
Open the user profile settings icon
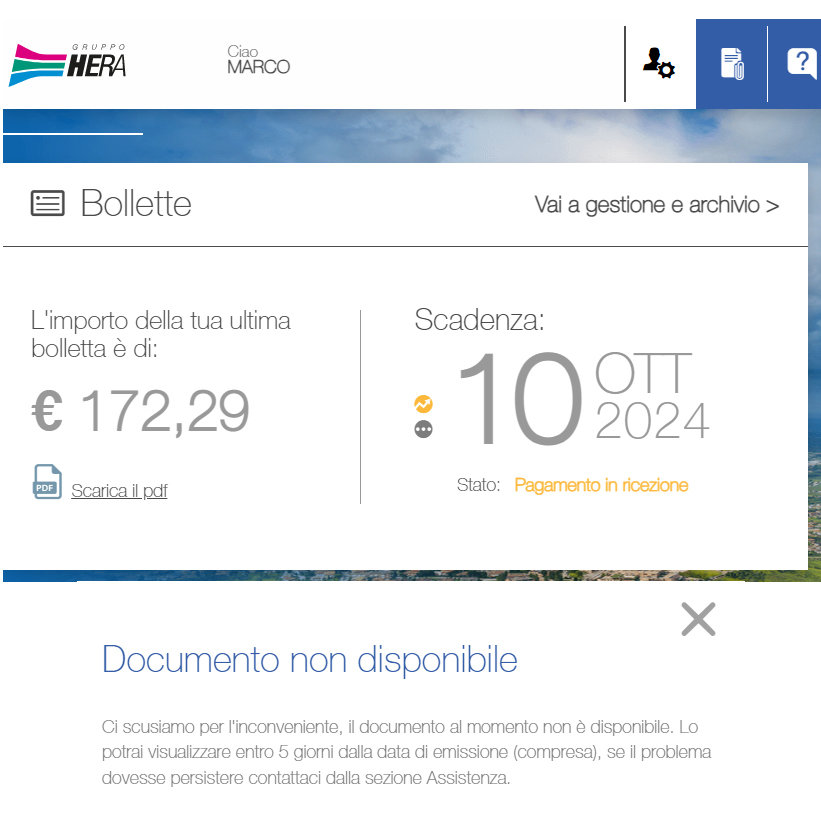coord(658,64)
